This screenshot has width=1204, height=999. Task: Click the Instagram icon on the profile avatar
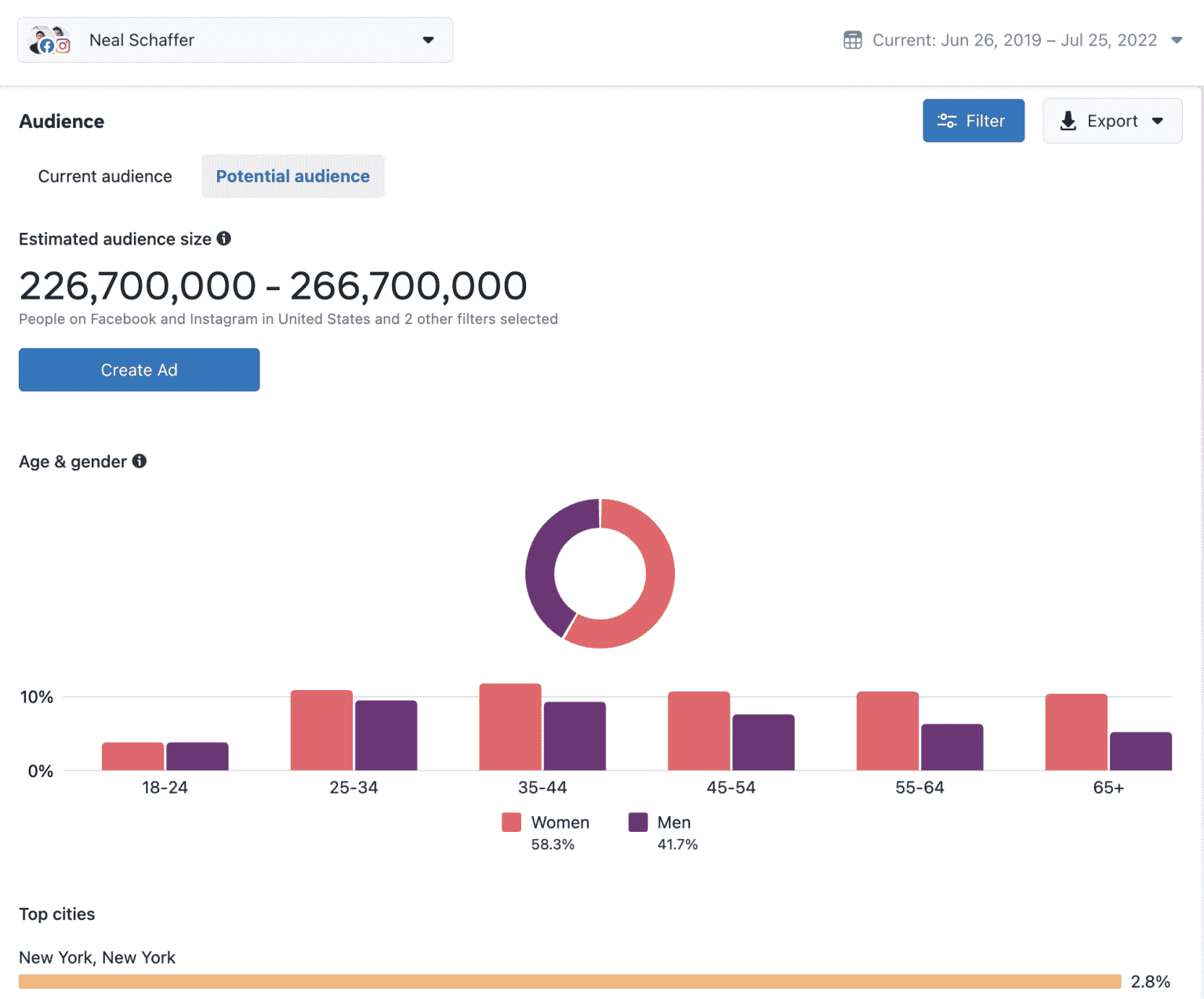pos(63,45)
